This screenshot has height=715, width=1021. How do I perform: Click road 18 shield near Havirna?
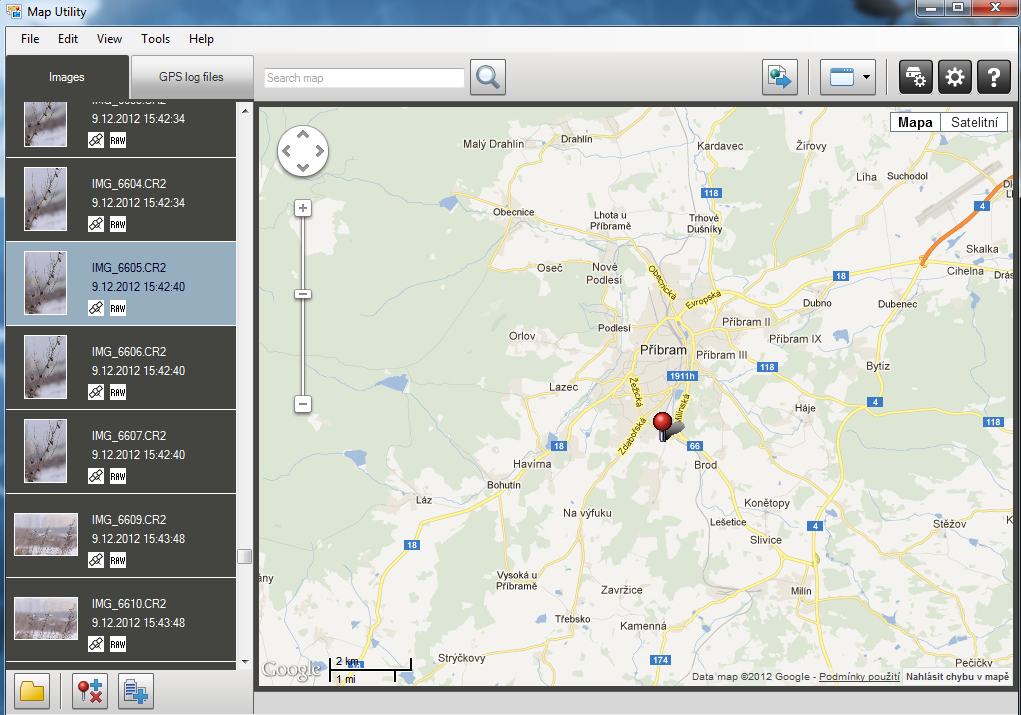point(559,446)
